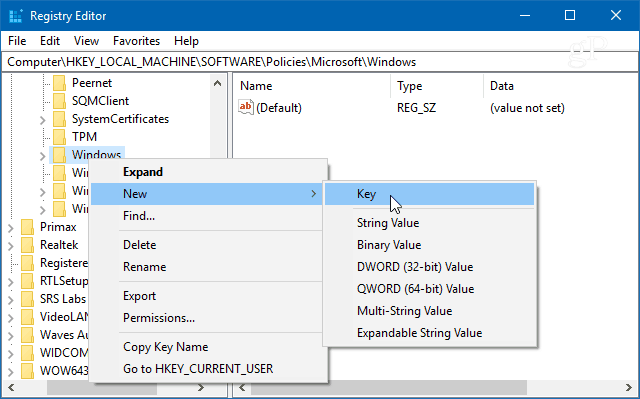Click the tree pane scroll-up arrow
Image resolution: width=640 pixels, height=399 pixels.
pos(218,83)
